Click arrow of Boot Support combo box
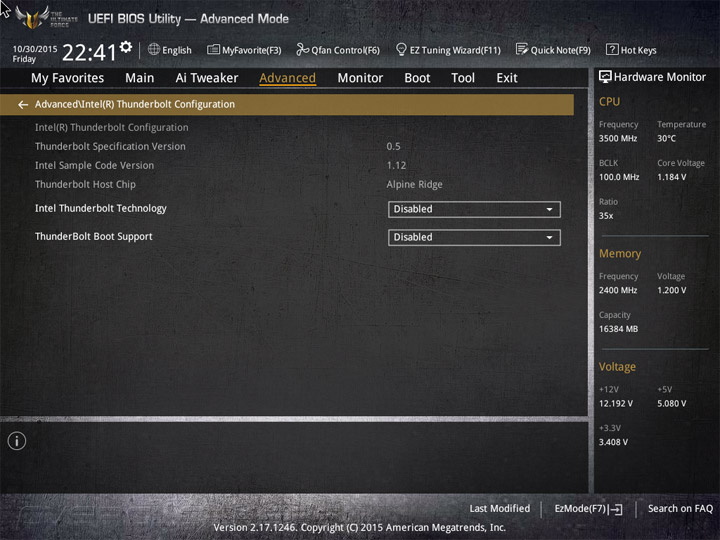Viewport: 720px width, 540px height. pos(549,237)
